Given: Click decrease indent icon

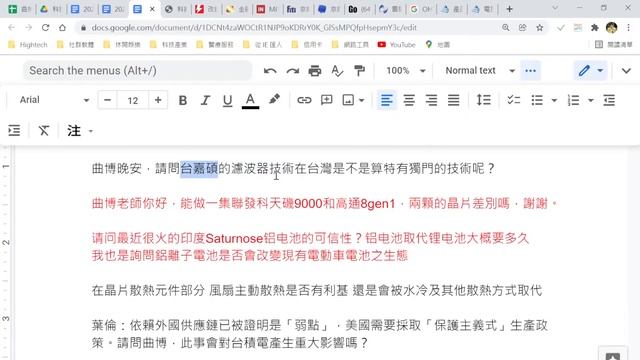Looking at the screenshot, I should [609, 100].
